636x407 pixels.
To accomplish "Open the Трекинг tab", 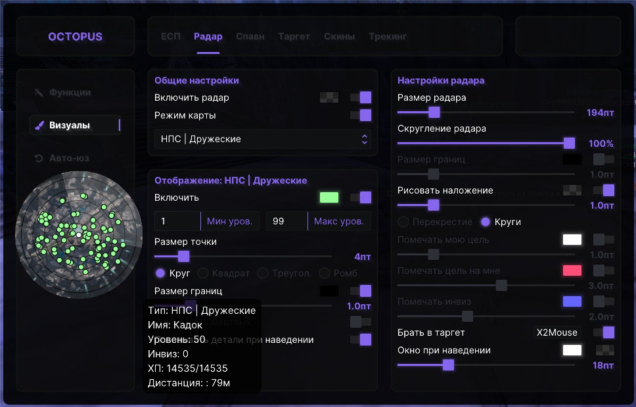I will click(x=388, y=37).
